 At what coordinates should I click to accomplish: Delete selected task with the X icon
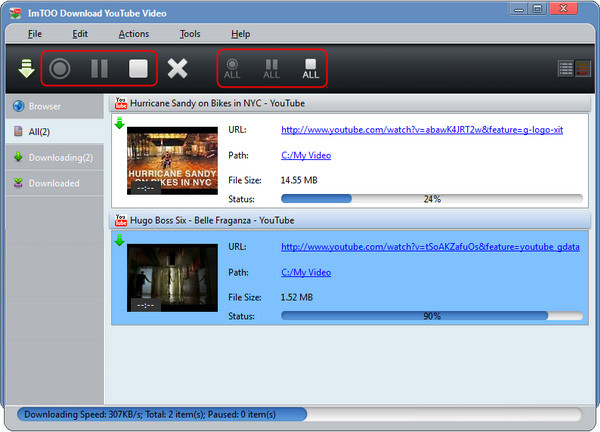pos(177,69)
